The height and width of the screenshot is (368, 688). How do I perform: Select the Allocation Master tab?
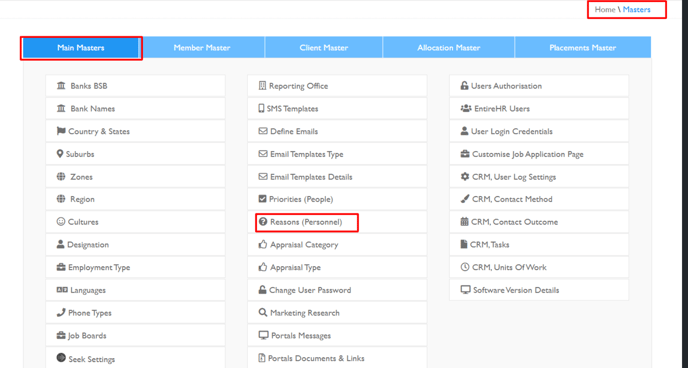(448, 47)
